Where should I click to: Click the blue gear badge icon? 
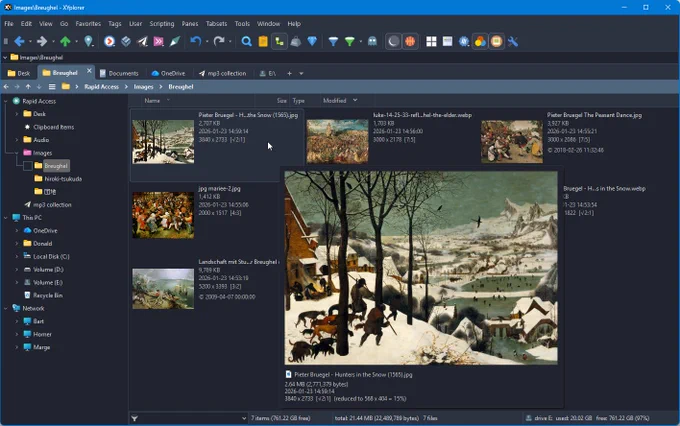click(464, 41)
